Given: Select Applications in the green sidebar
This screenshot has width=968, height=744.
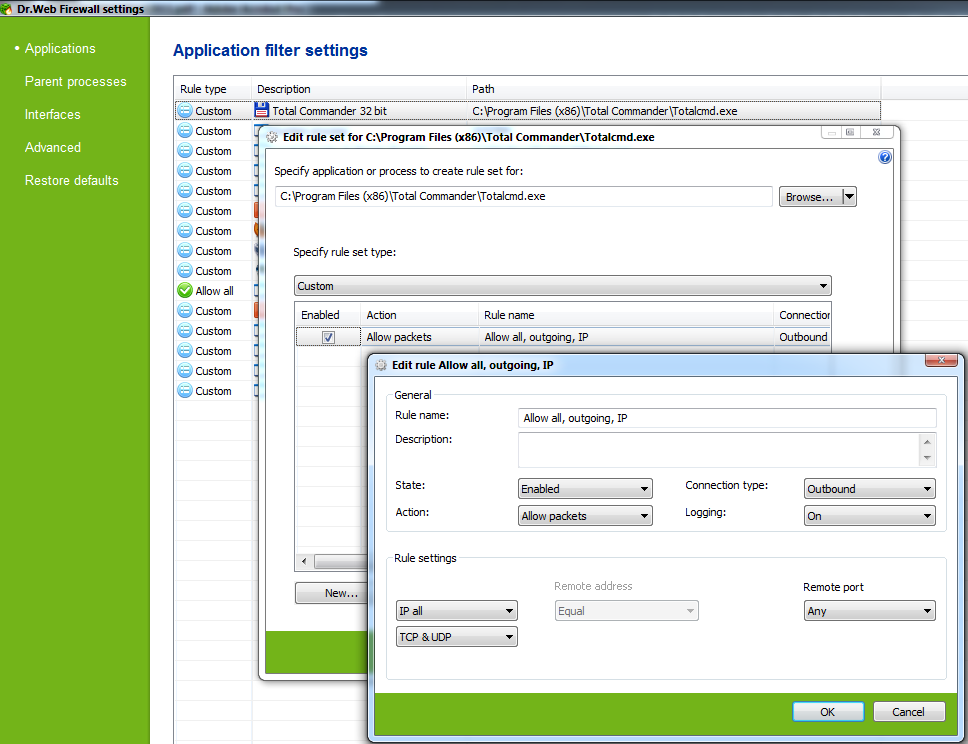Looking at the screenshot, I should (x=60, y=48).
